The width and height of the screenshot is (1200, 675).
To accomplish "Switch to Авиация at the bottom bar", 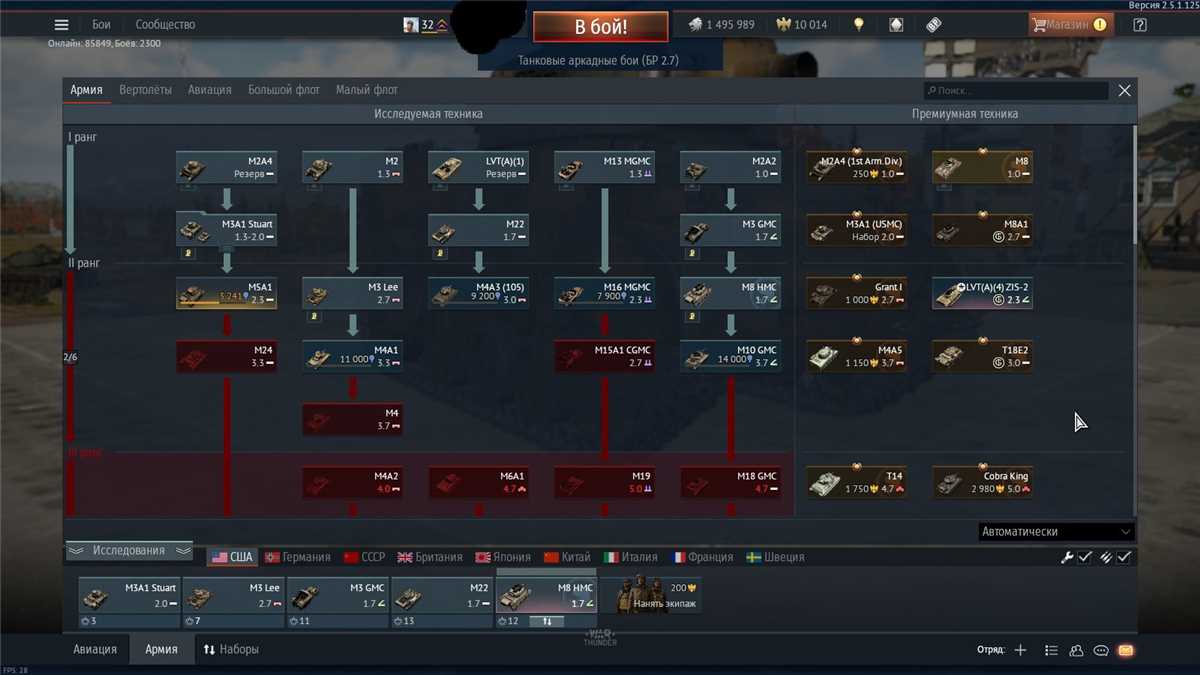I will (x=95, y=649).
